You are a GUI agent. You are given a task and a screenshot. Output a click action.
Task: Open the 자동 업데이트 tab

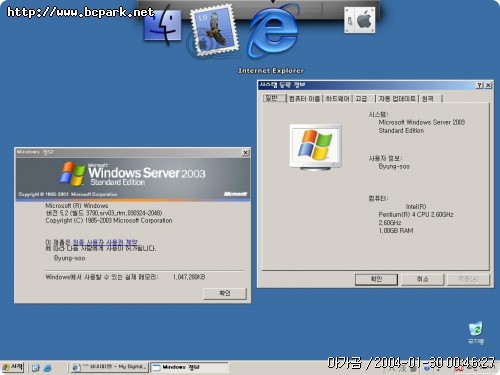pos(397,99)
